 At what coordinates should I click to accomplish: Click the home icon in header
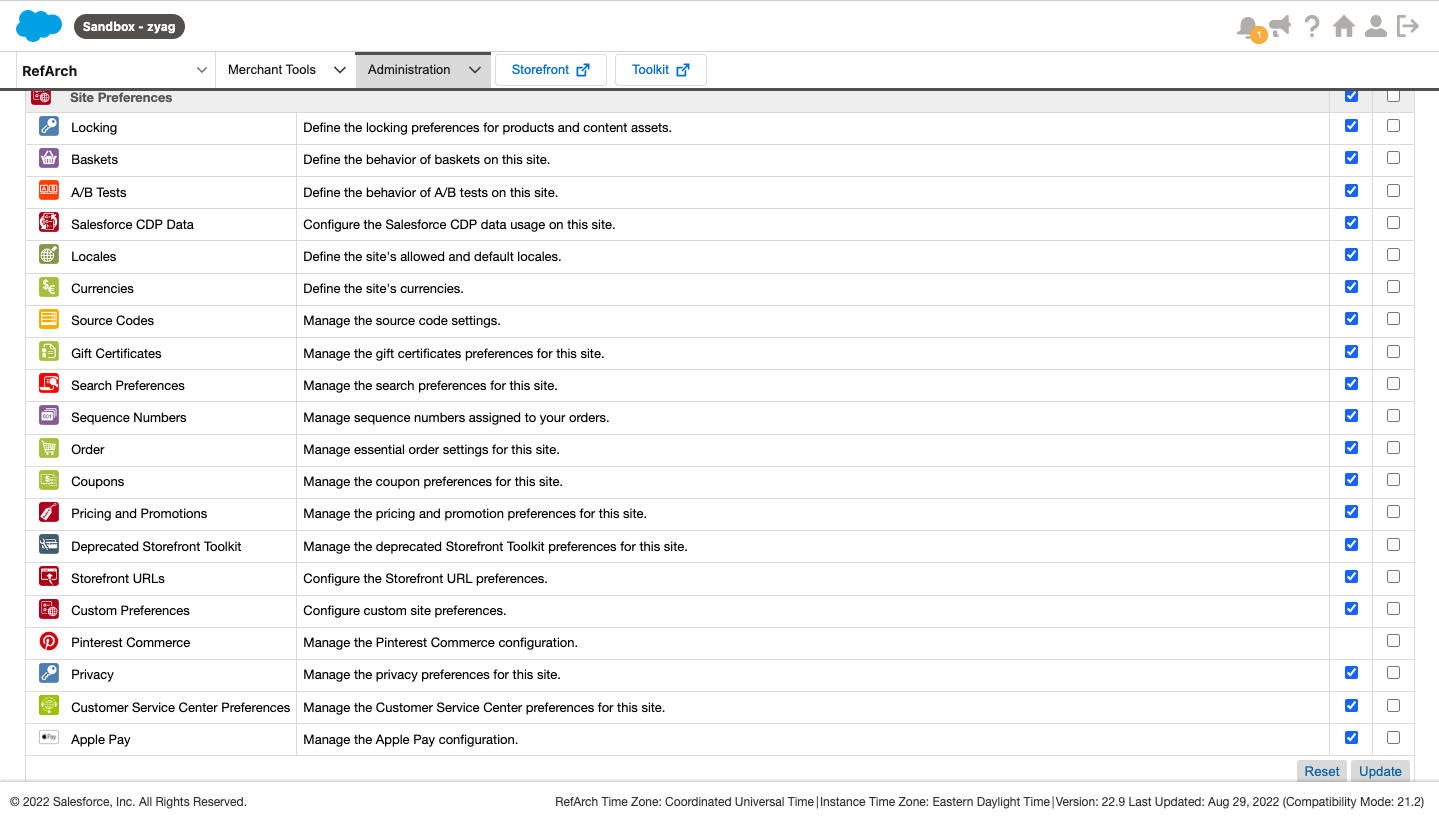[x=1344, y=27]
